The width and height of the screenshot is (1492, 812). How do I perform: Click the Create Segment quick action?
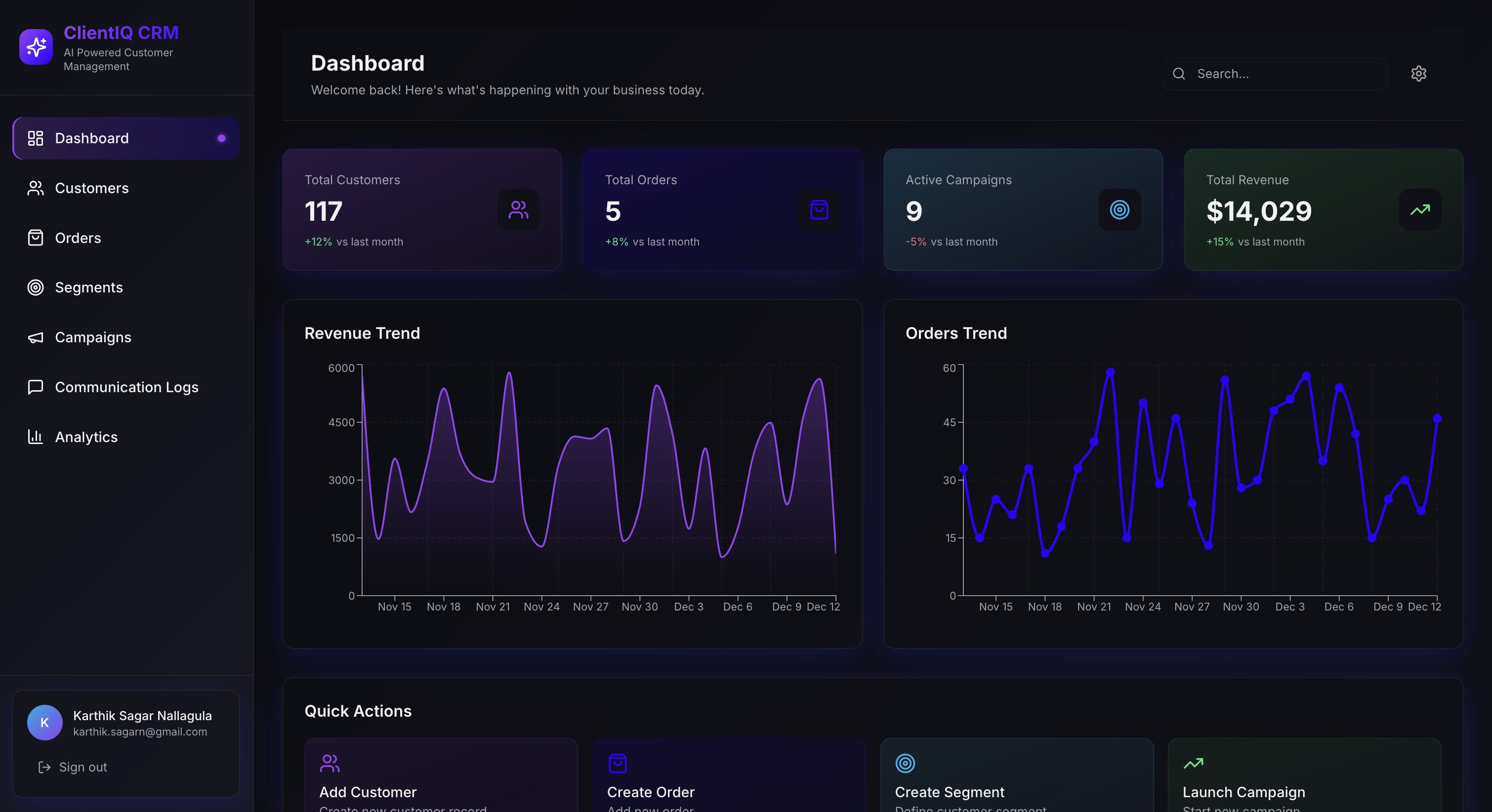(1016, 775)
